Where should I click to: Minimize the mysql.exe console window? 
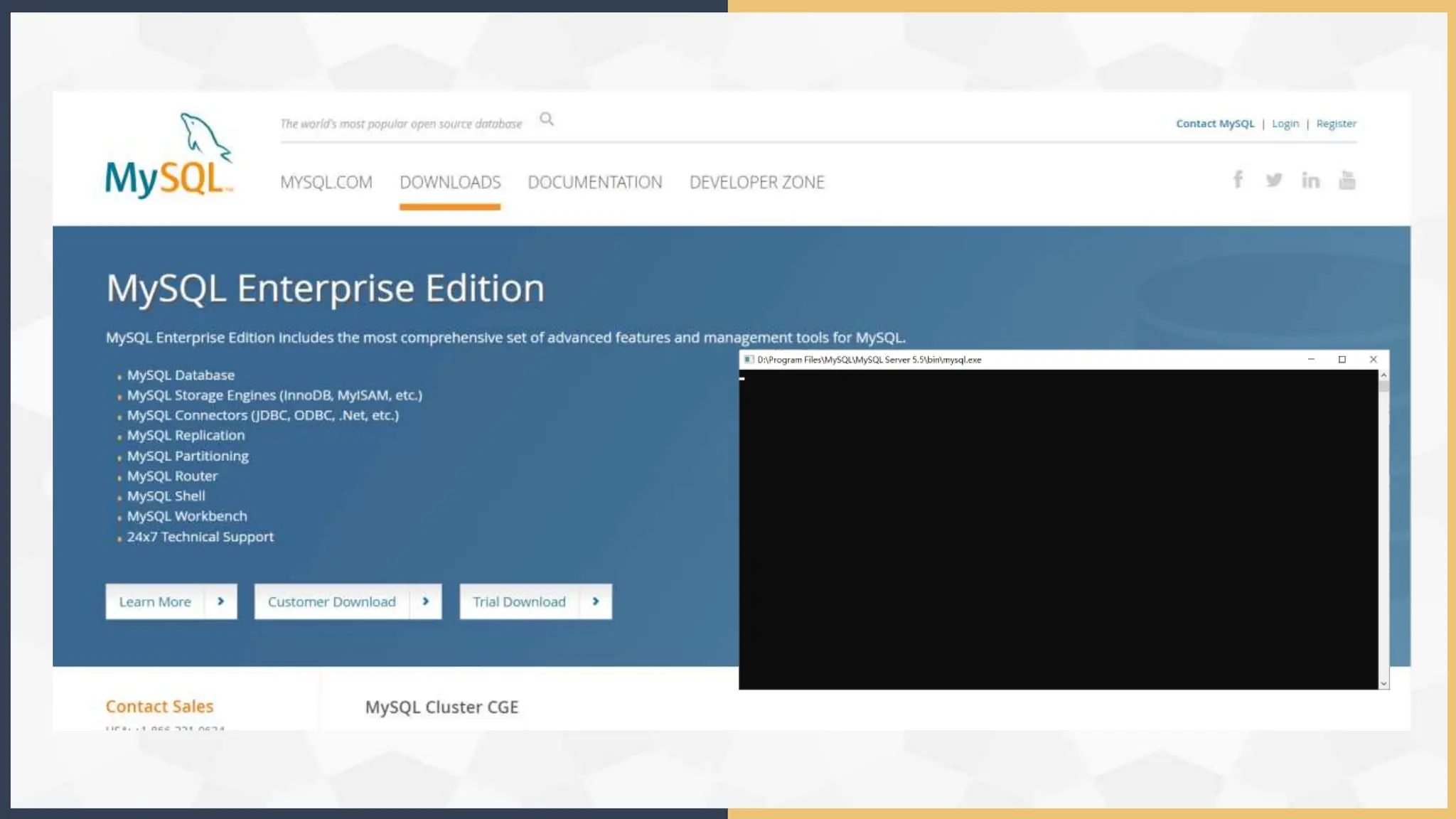[1311, 360]
